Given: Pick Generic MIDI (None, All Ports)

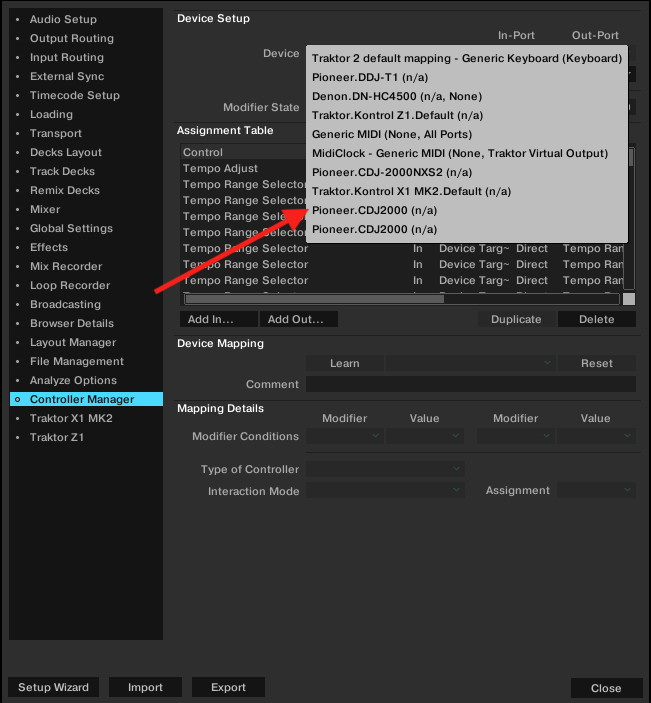Looking at the screenshot, I should point(391,134).
